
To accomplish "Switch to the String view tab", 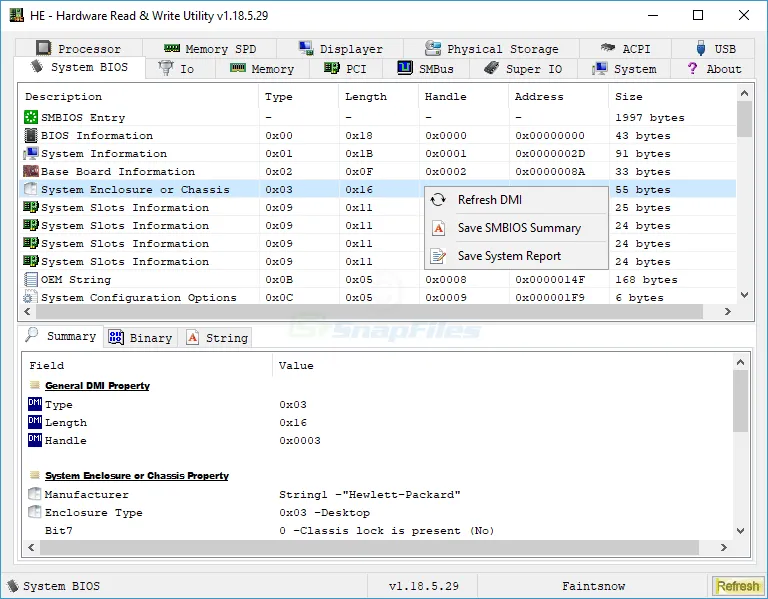I will pos(216,338).
